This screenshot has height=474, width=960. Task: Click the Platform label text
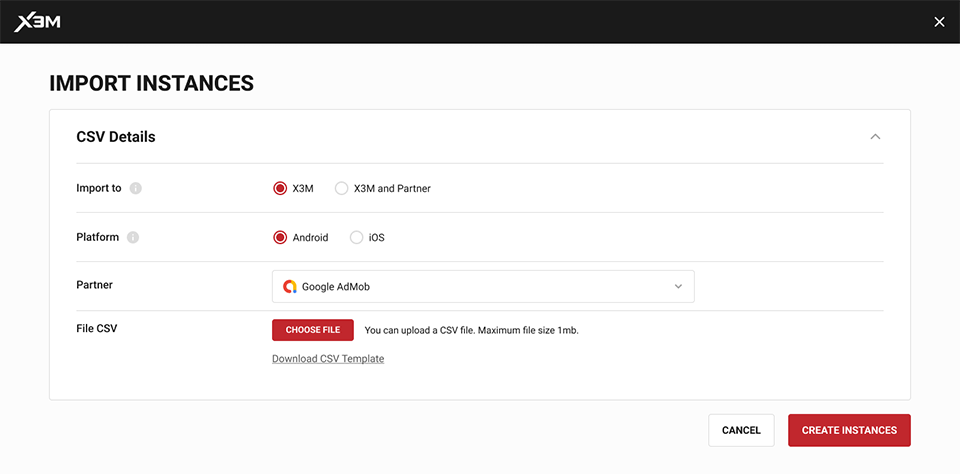97,237
